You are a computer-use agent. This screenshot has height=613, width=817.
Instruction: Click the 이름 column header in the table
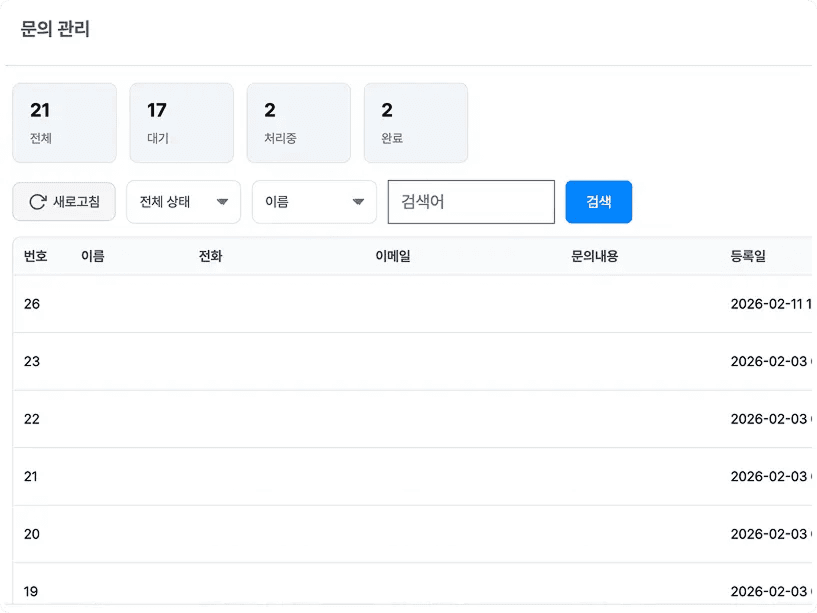click(x=93, y=256)
